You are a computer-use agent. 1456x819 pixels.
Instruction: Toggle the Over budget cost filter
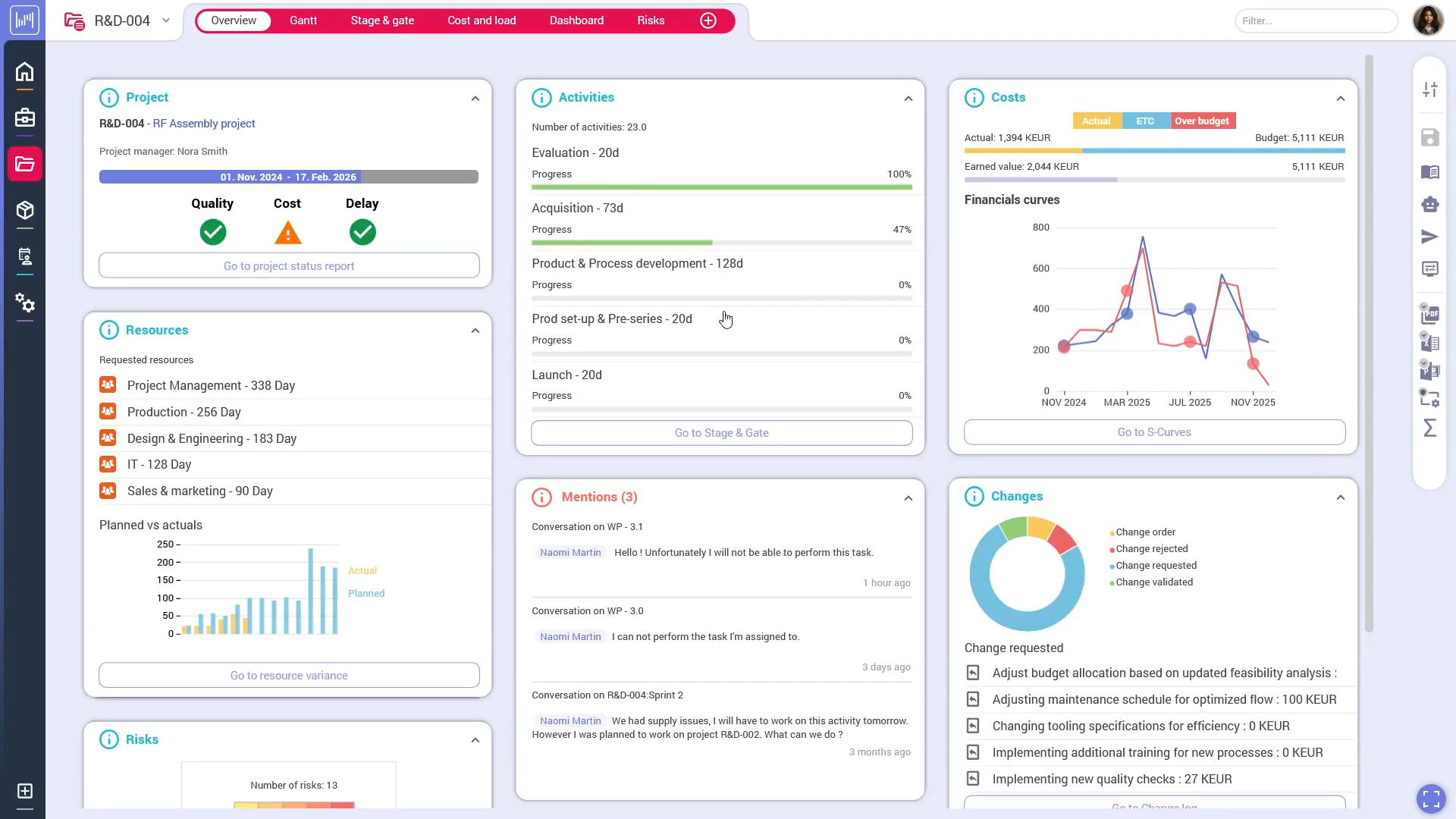(1203, 121)
